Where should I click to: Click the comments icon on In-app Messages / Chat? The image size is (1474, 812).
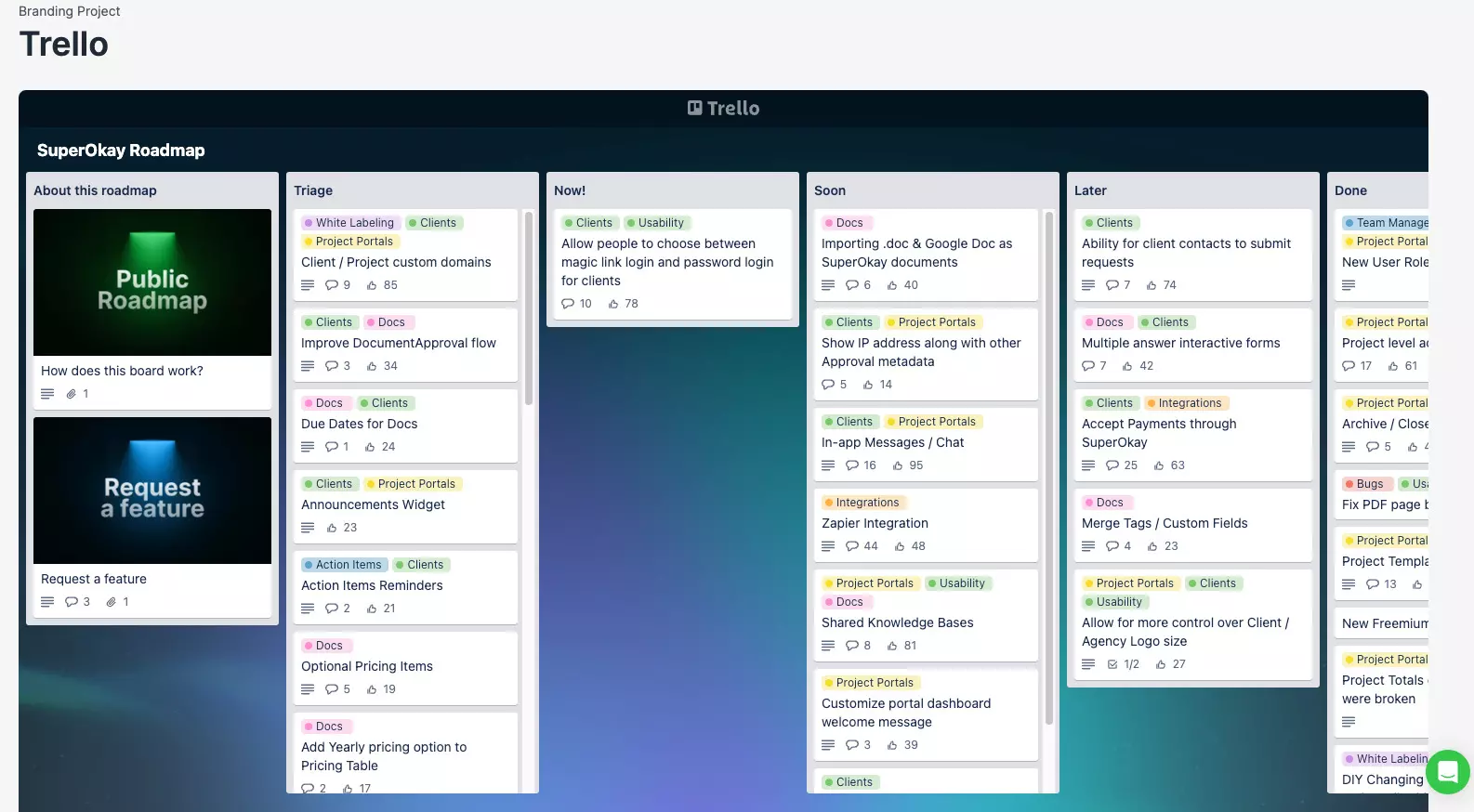pos(852,465)
